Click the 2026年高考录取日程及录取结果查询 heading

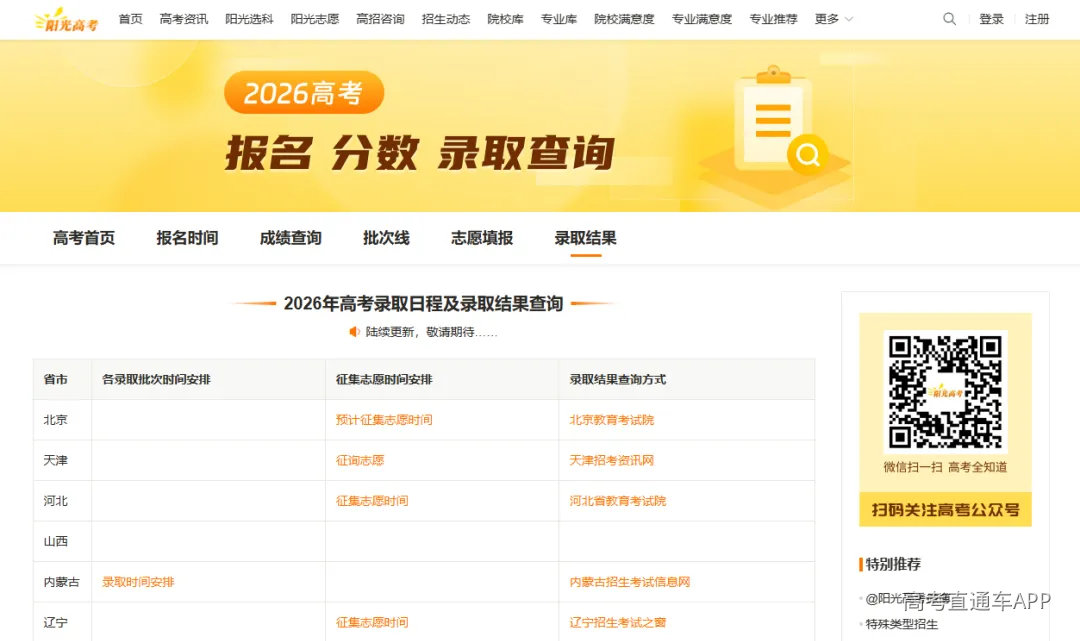click(424, 304)
